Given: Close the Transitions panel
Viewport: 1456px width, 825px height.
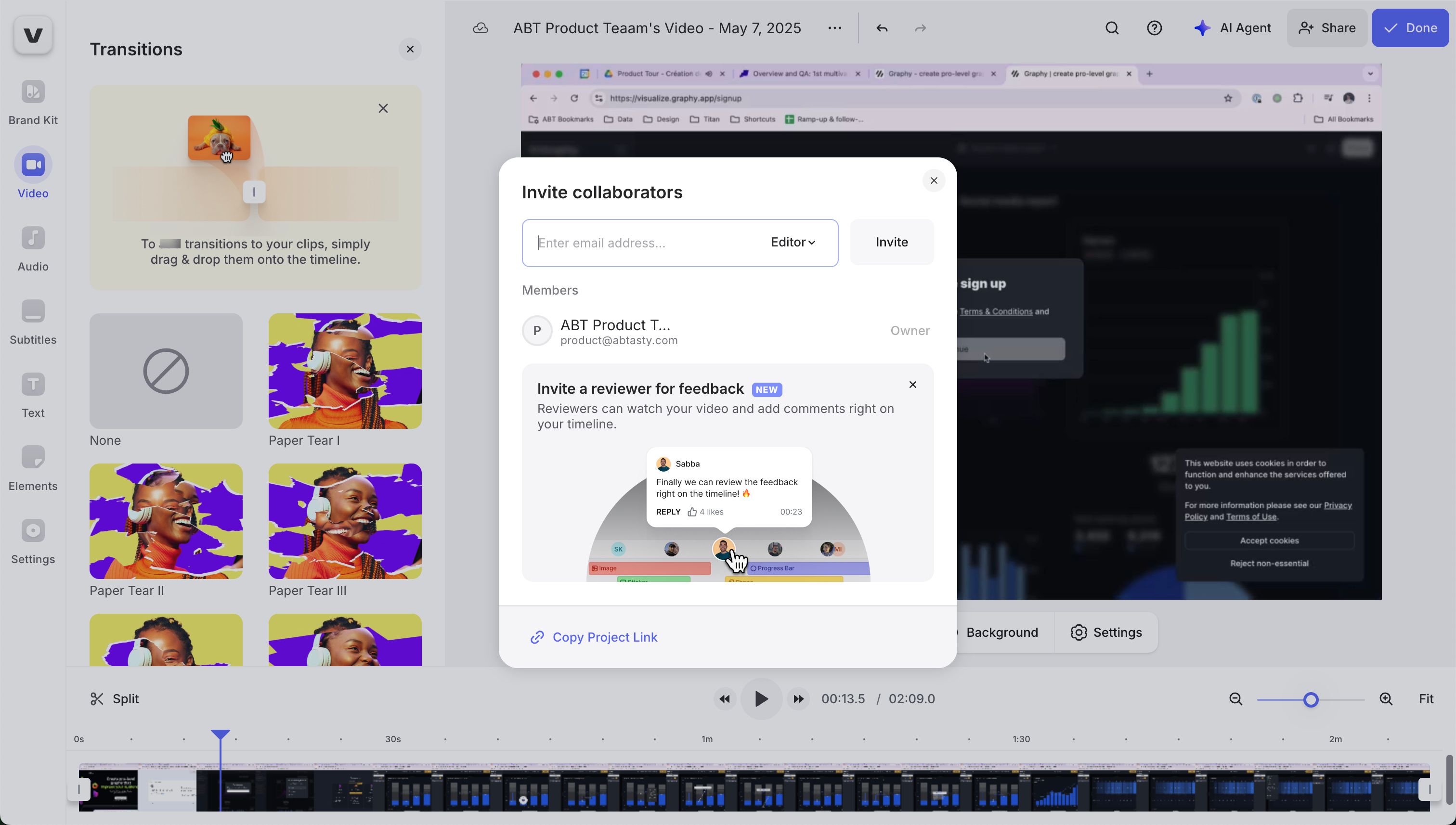Looking at the screenshot, I should 410,49.
